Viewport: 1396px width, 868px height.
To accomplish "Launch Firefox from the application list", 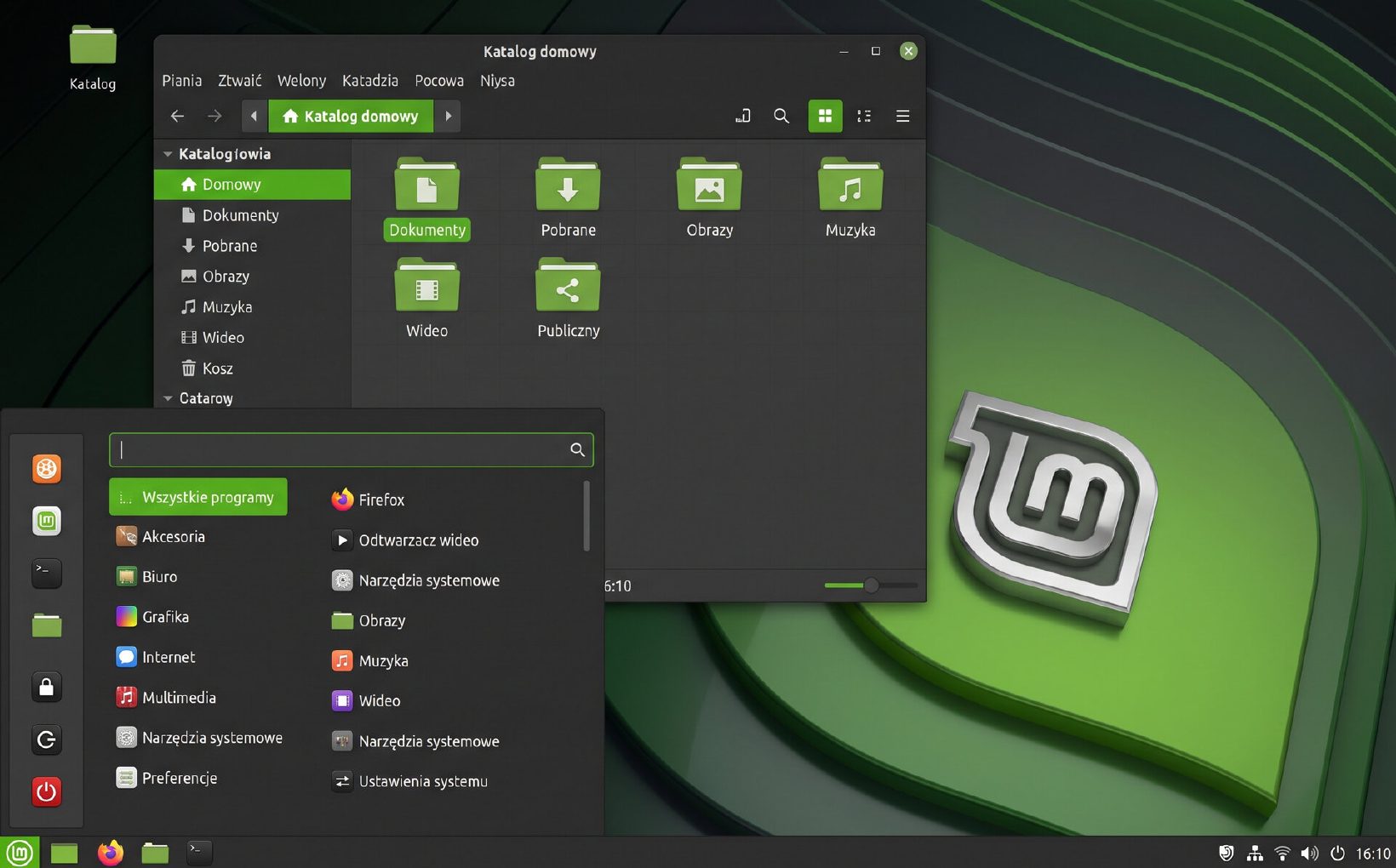I will (x=368, y=500).
